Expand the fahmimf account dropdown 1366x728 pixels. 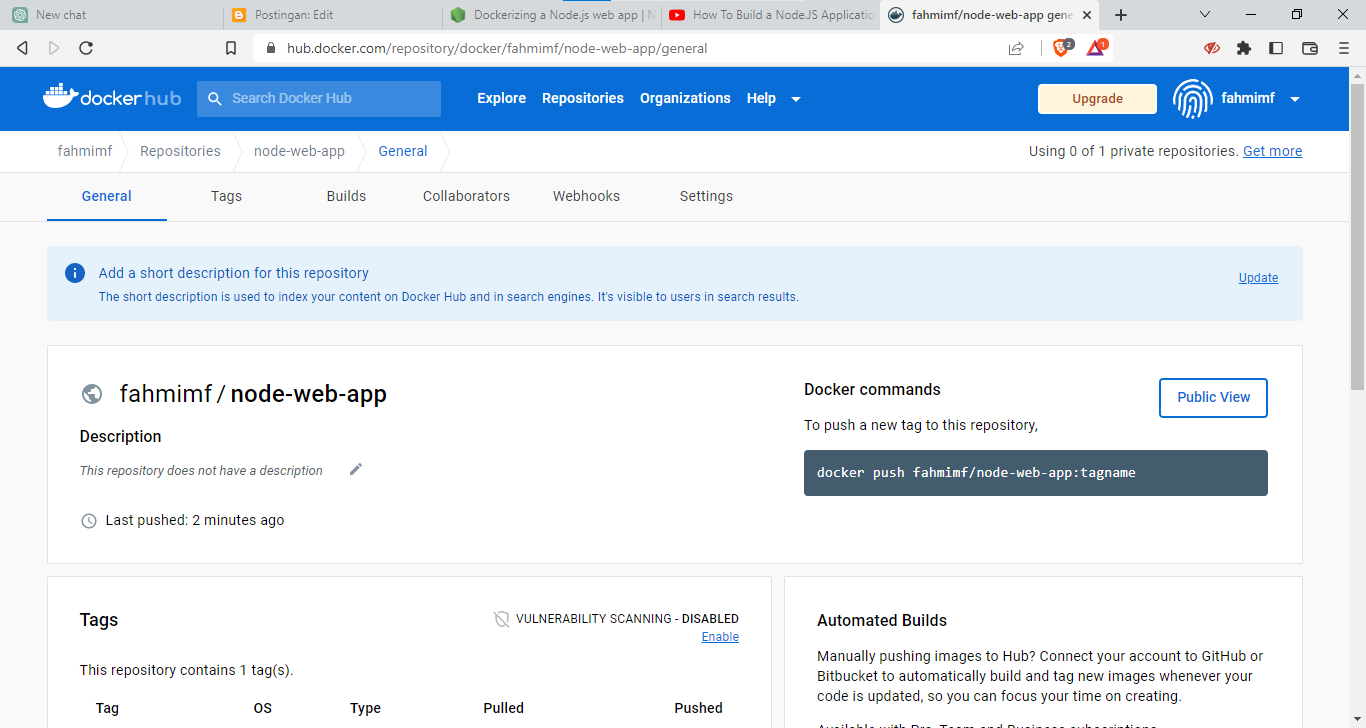point(1295,99)
